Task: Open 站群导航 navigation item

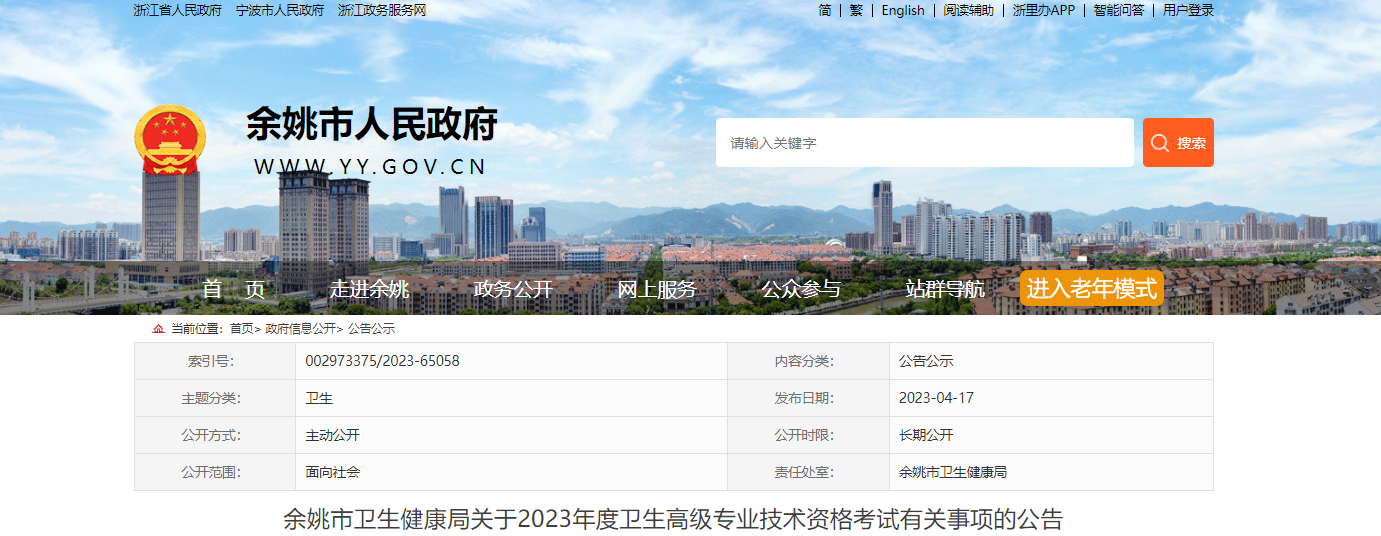Action: click(945, 290)
